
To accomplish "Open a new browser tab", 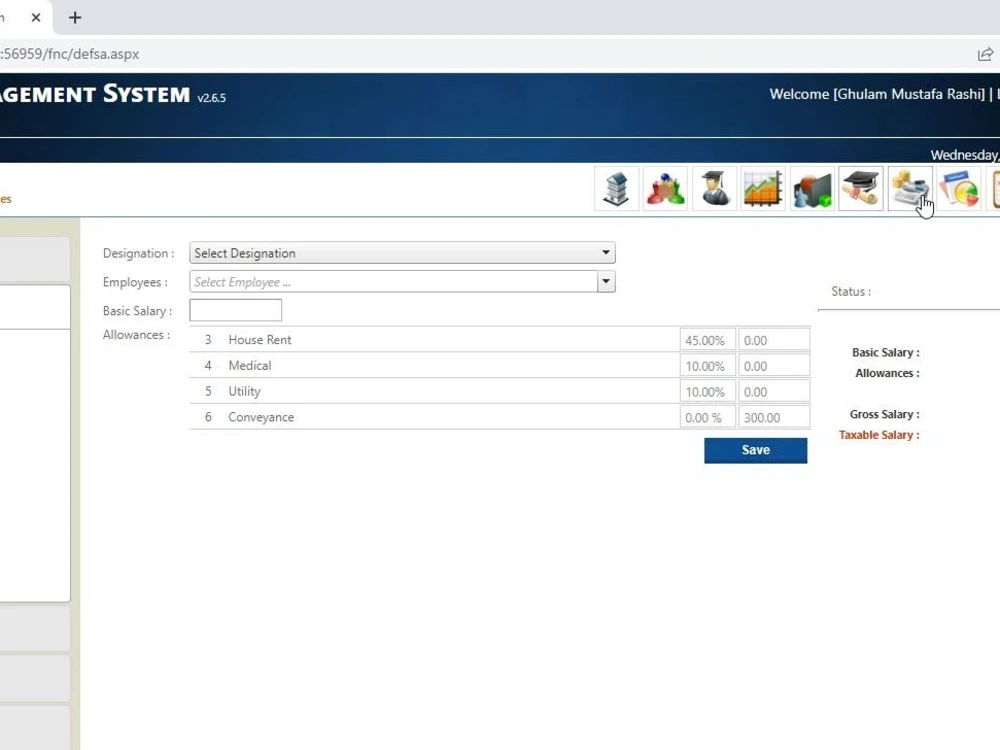I will coord(75,18).
